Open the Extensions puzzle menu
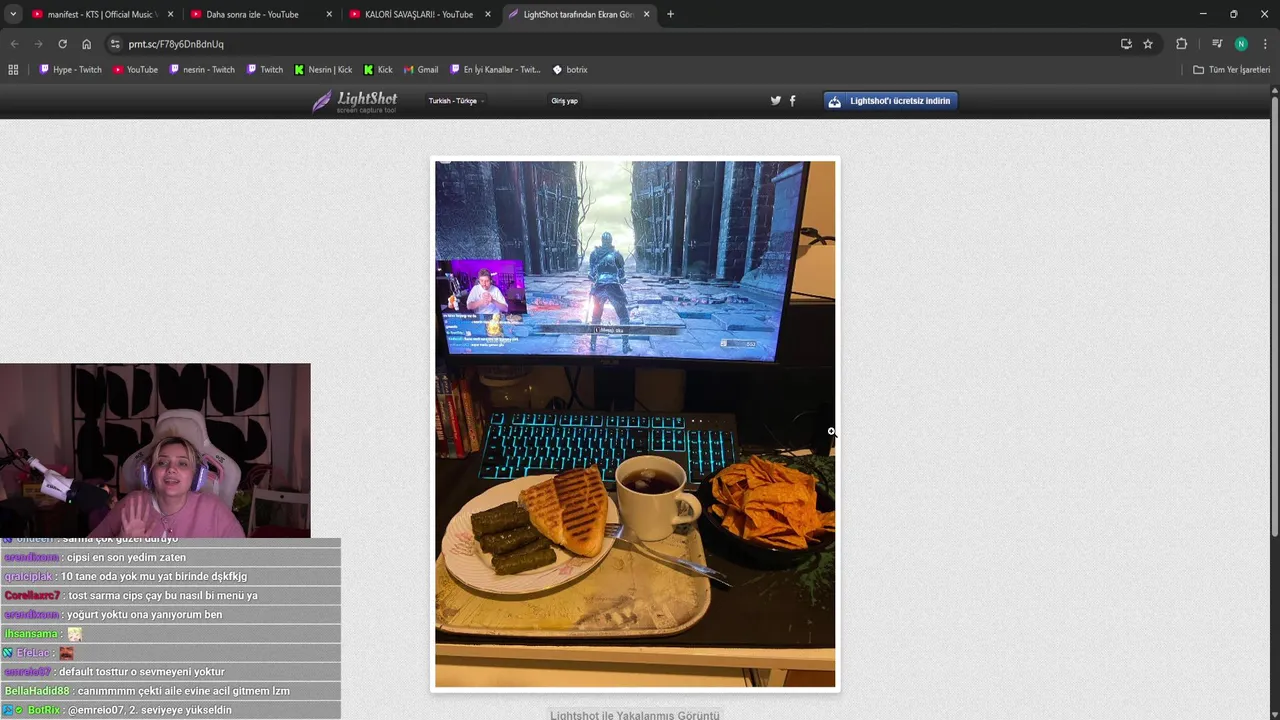The image size is (1280, 720). click(x=1181, y=44)
